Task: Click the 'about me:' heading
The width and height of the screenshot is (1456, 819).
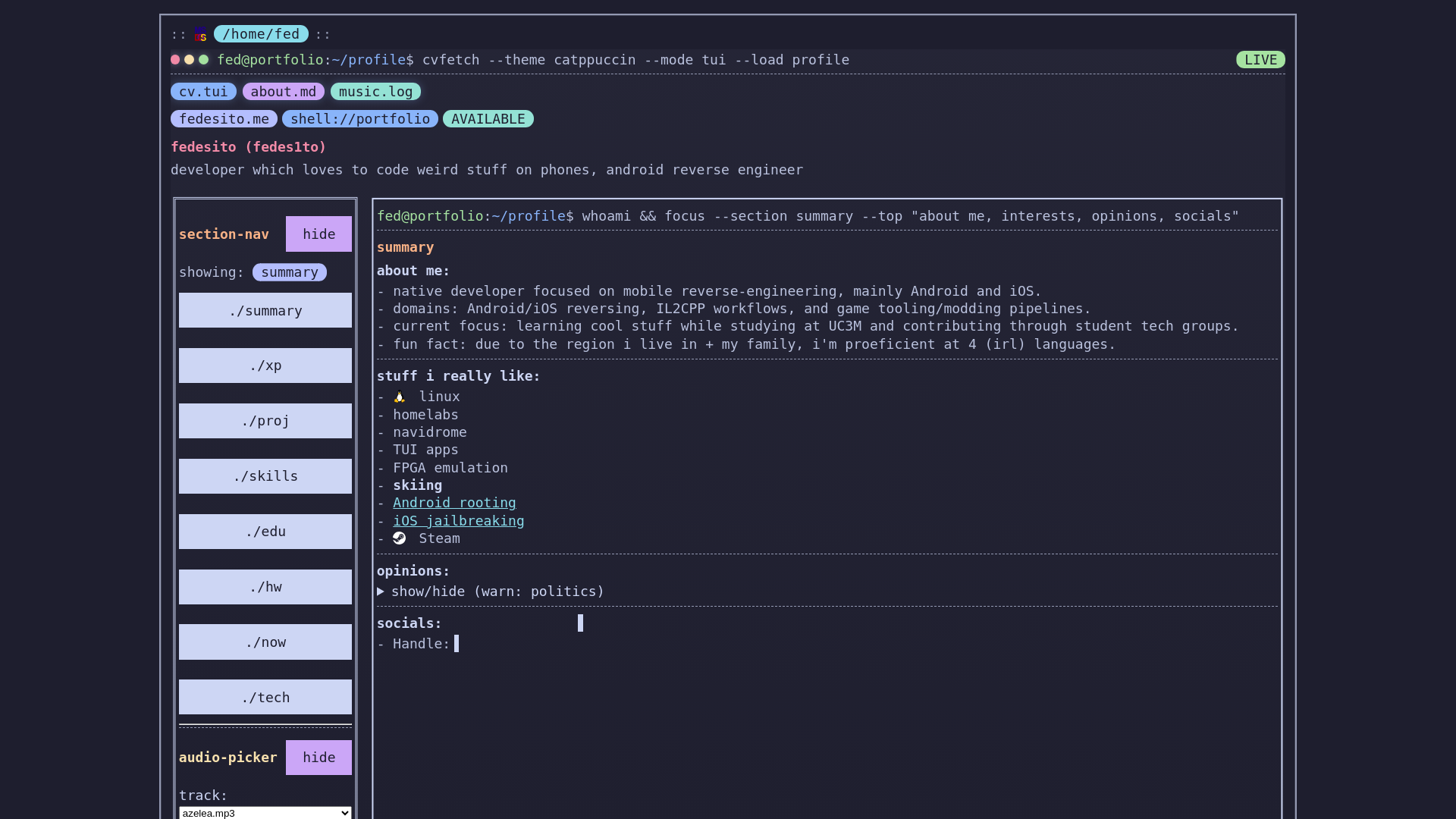Action: click(x=413, y=271)
